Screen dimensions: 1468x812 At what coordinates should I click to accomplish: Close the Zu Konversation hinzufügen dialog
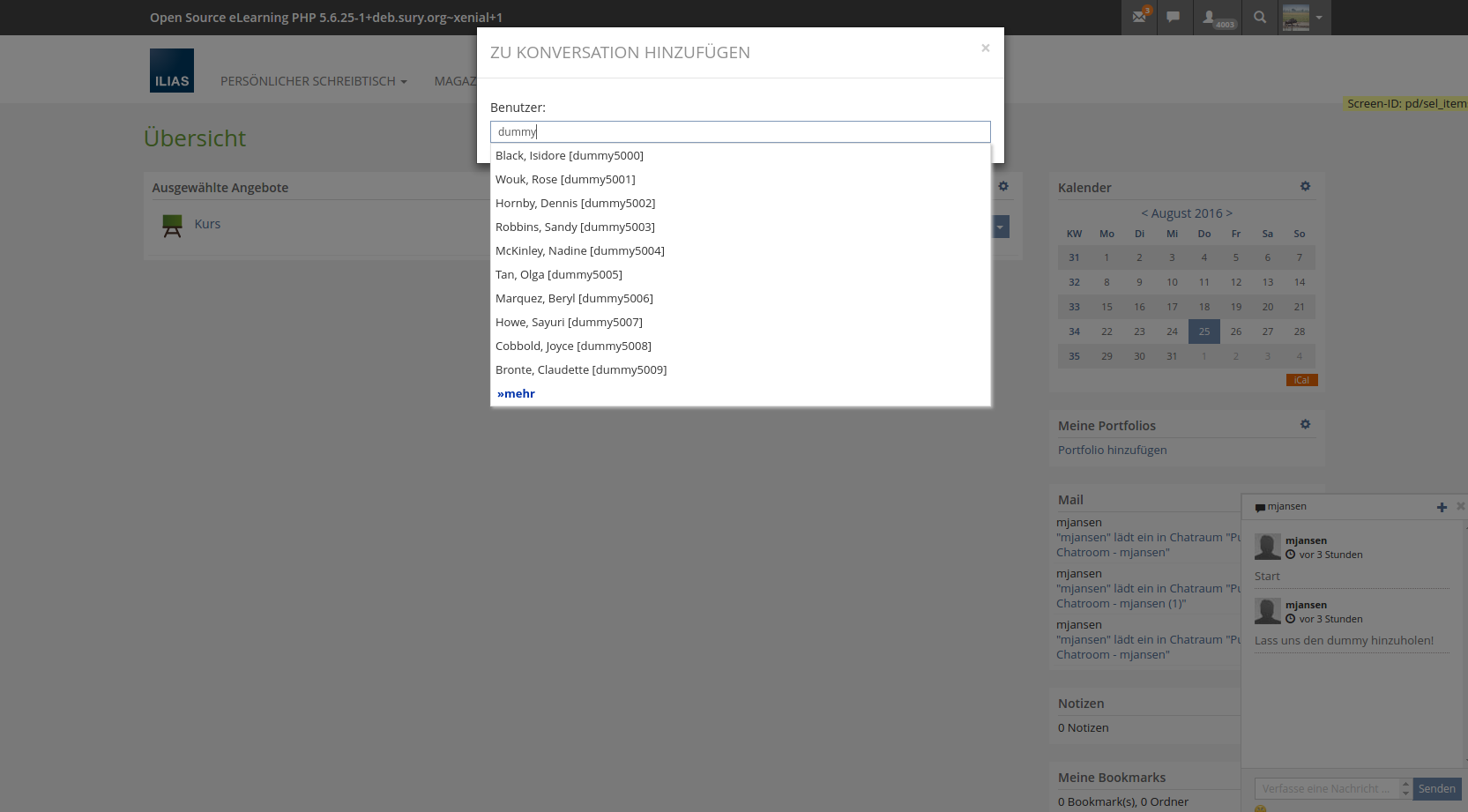[x=985, y=48]
